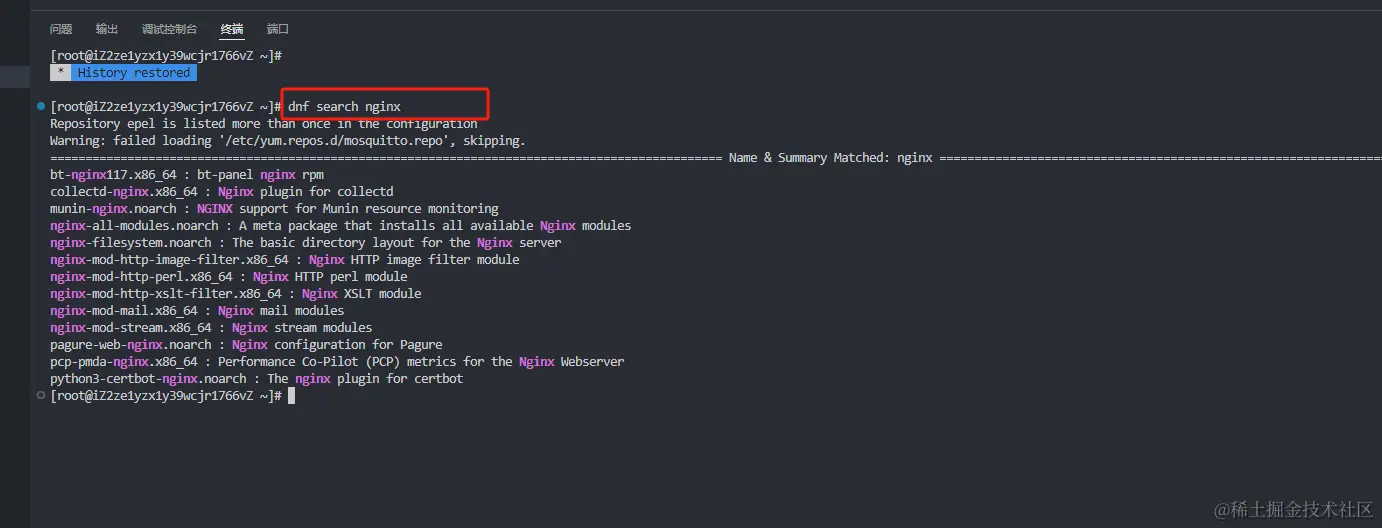Click 'Name & Summary Matched: nginx' header
Image resolution: width=1382 pixels, height=528 pixels.
point(831,158)
